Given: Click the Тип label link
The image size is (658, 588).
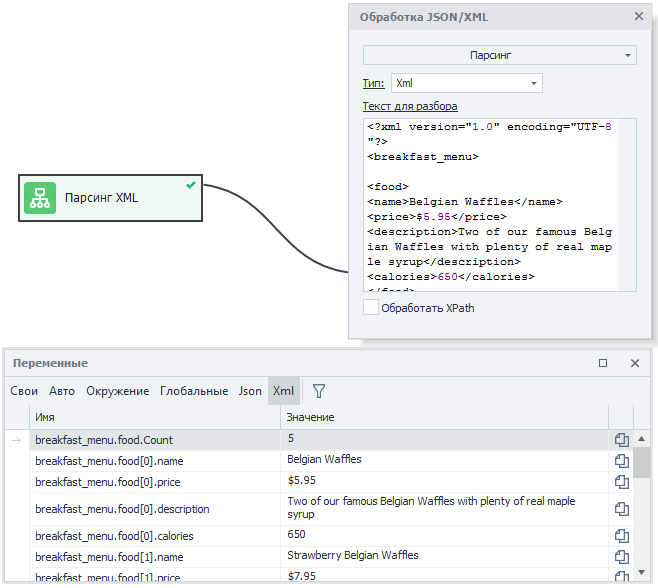Looking at the screenshot, I should [372, 83].
